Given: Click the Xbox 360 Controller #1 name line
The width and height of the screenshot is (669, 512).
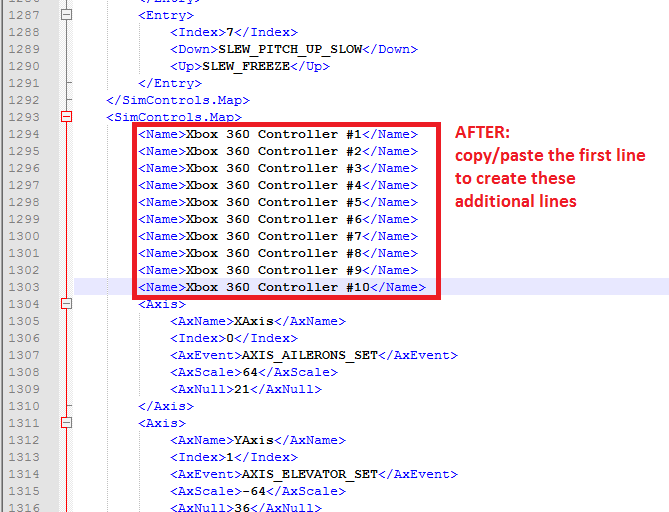Looking at the screenshot, I should (278, 134).
